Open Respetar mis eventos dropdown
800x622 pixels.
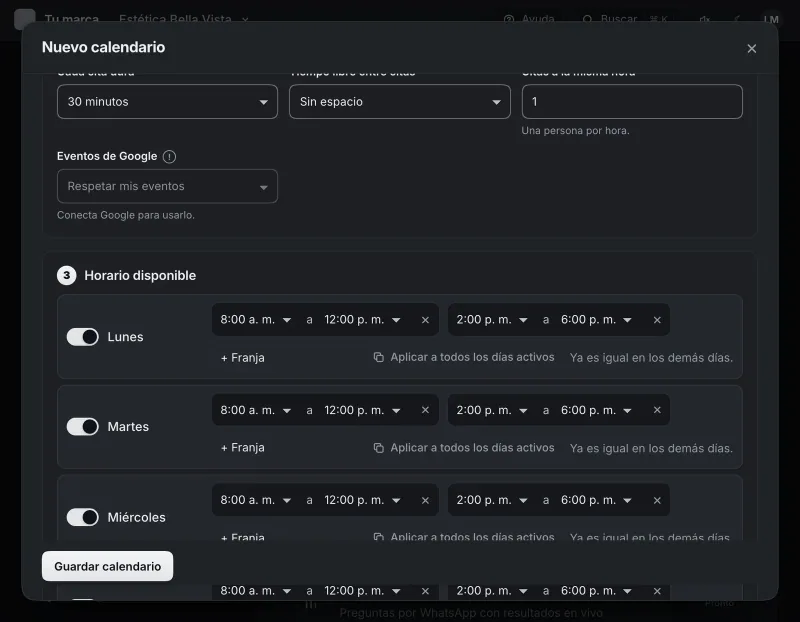click(x=167, y=186)
